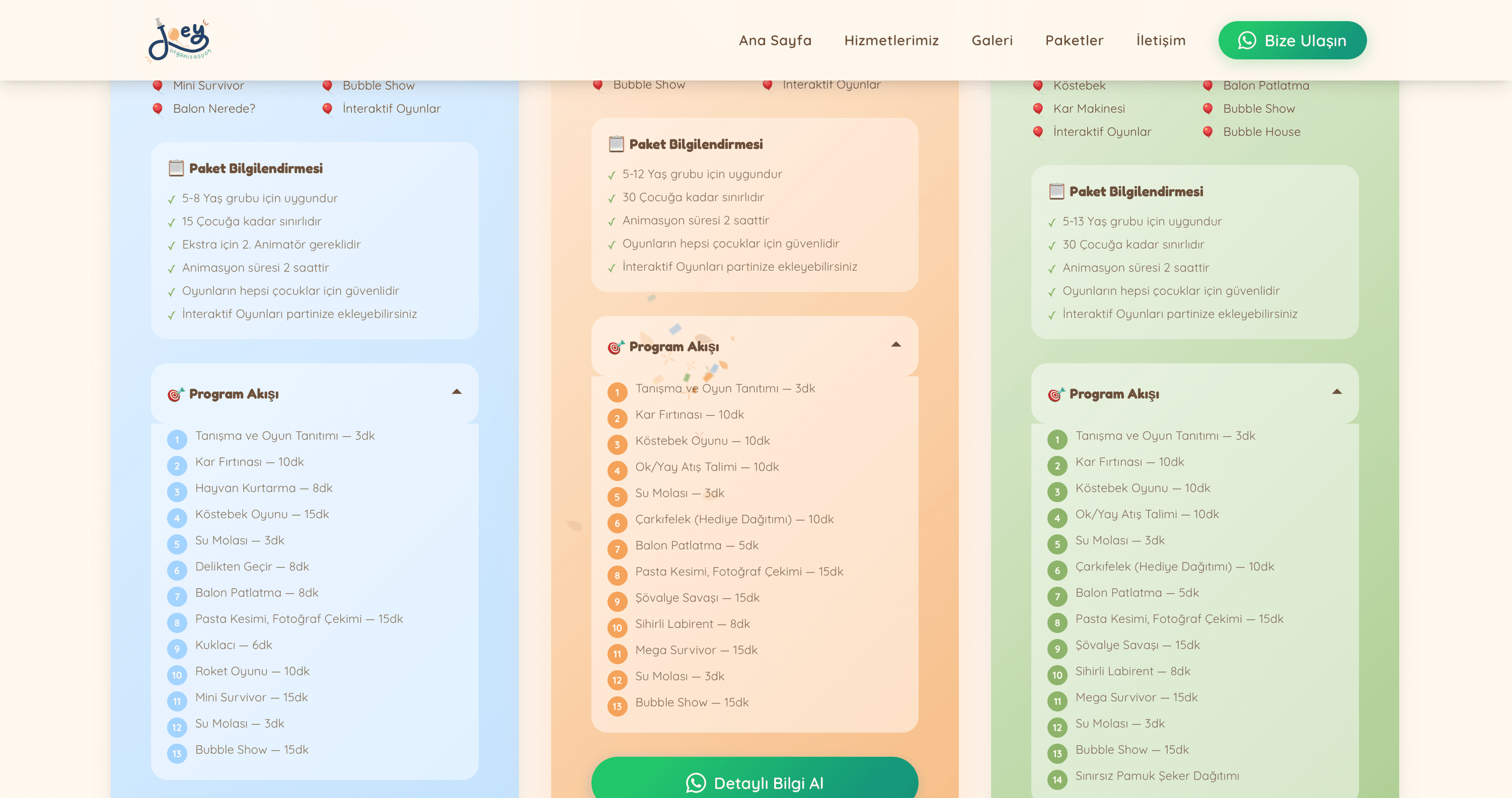Viewport: 1512px width, 798px height.
Task: Open Galeri from the navigation
Action: click(992, 40)
